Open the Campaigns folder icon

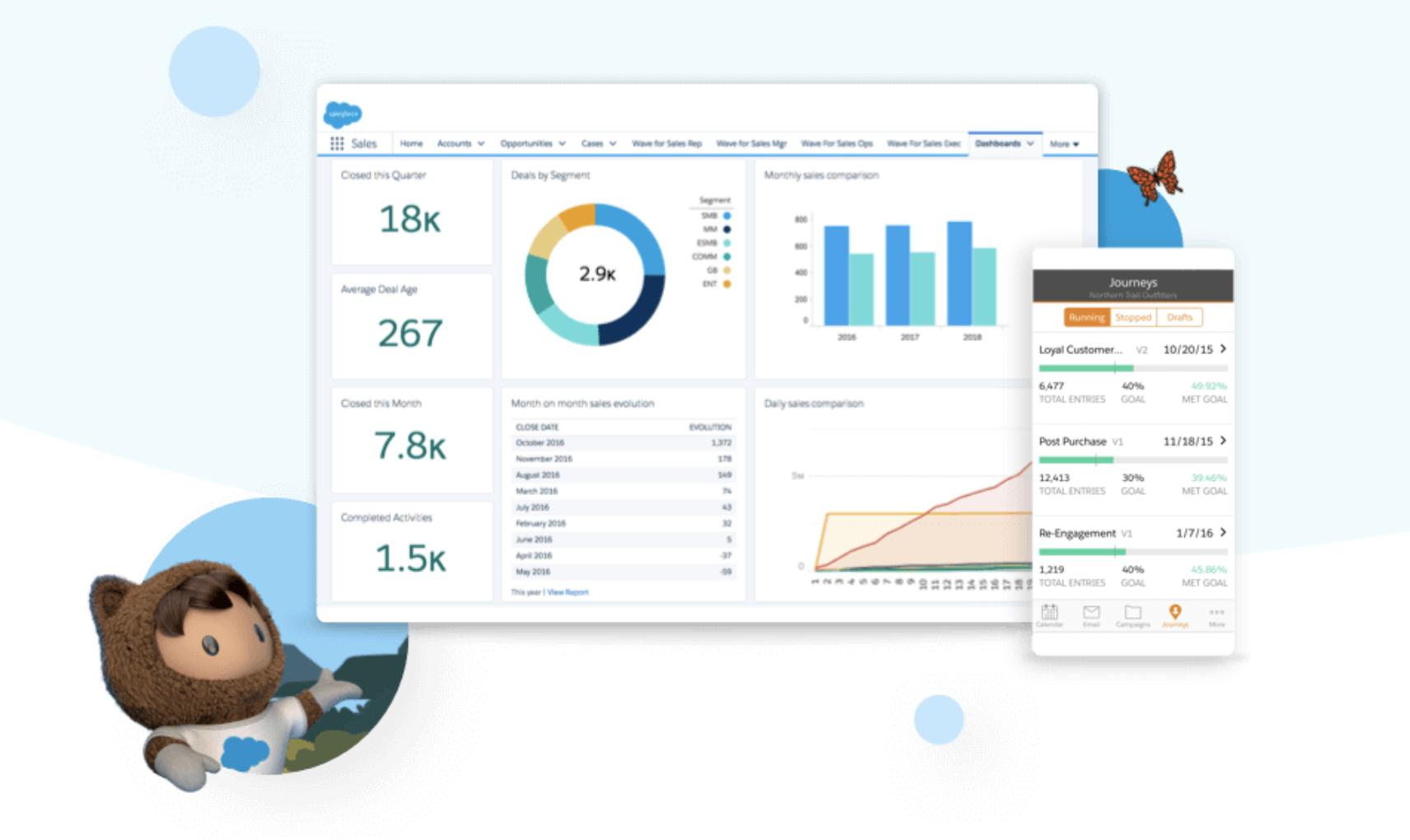point(1133,612)
